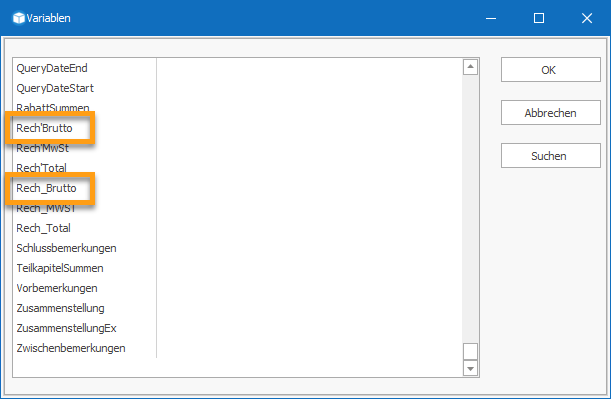The width and height of the screenshot is (611, 399).
Task: Choose the Rech'Brutto list entry
Action: pos(44,128)
